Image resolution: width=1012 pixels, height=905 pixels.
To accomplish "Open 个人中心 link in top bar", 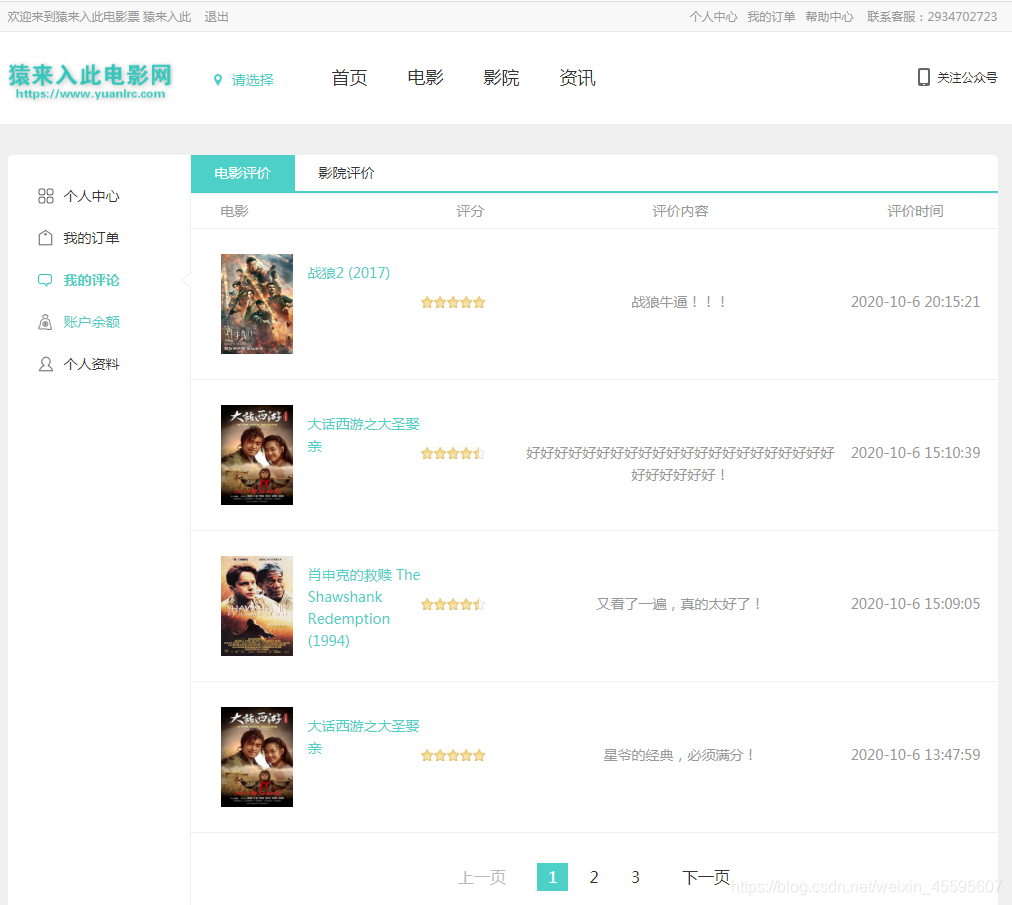I will click(713, 17).
